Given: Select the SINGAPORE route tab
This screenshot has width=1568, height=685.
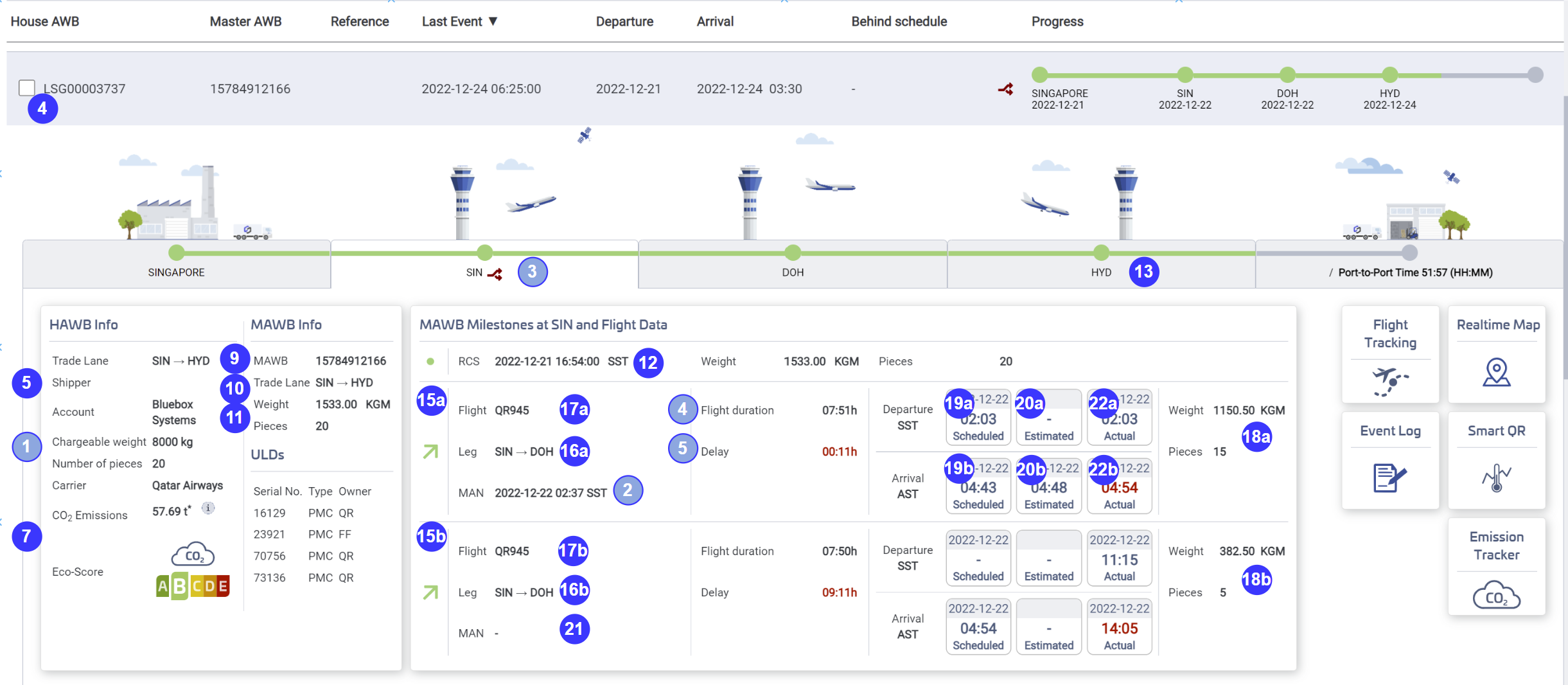Looking at the screenshot, I should pos(177,264).
